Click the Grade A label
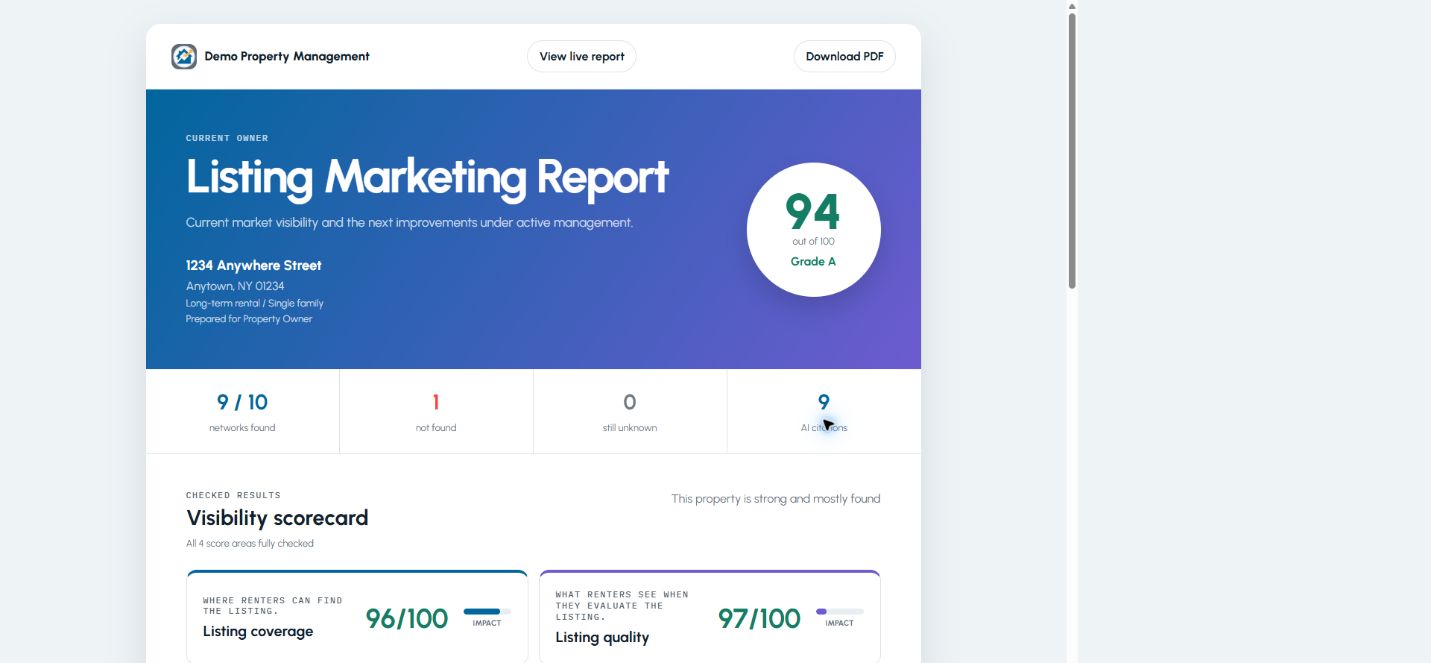1431x663 pixels. [x=813, y=262]
